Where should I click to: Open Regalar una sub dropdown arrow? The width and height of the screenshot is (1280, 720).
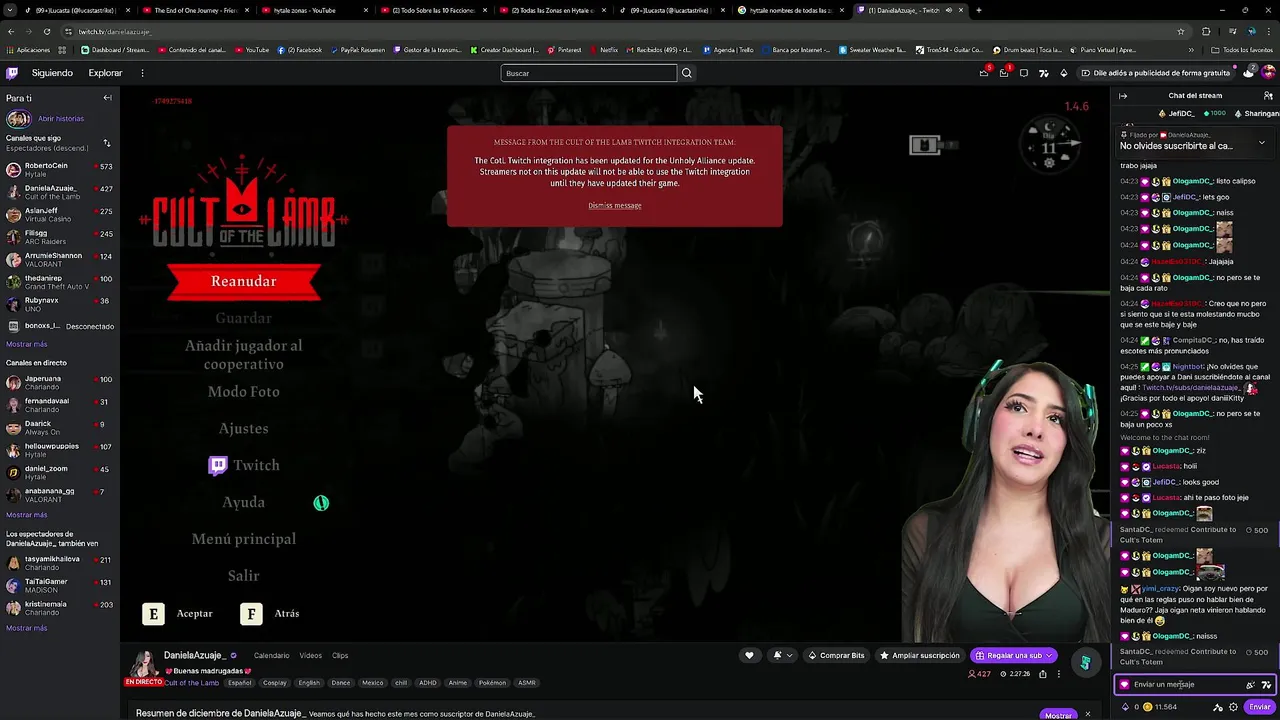pos(1048,655)
